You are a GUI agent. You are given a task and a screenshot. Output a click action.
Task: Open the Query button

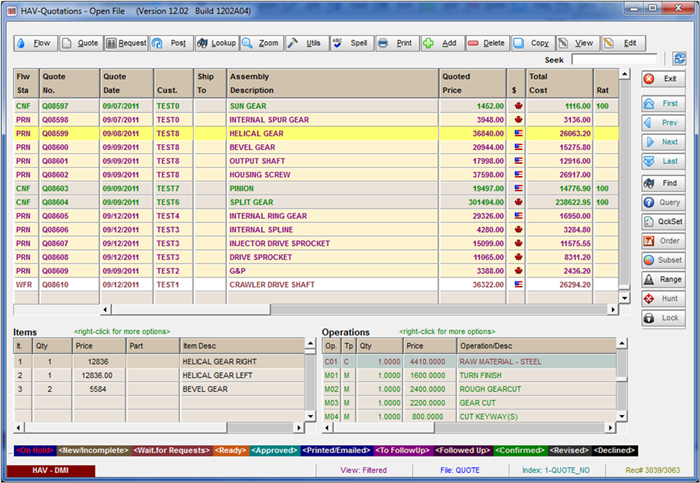(663, 202)
